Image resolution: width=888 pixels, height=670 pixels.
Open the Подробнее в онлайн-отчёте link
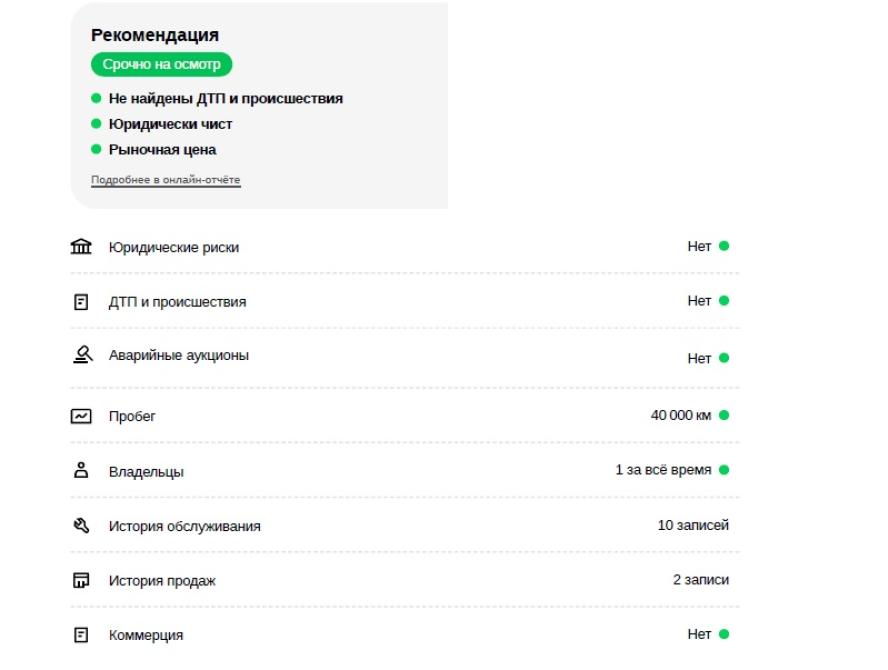165,180
